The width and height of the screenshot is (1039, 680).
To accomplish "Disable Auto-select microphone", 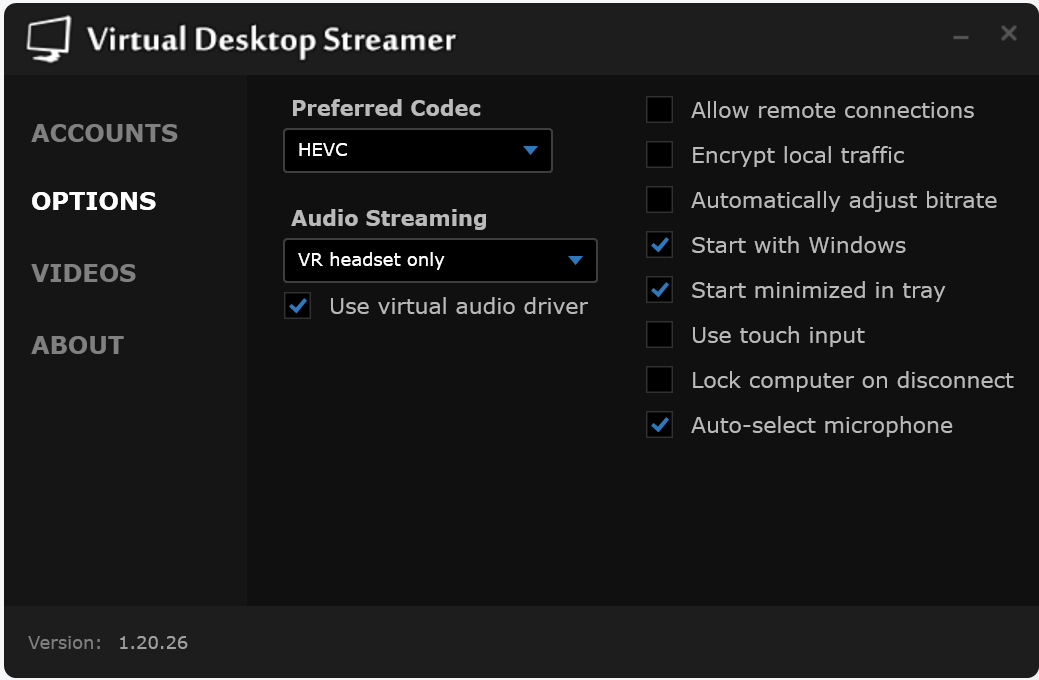I will pyautogui.click(x=658, y=425).
